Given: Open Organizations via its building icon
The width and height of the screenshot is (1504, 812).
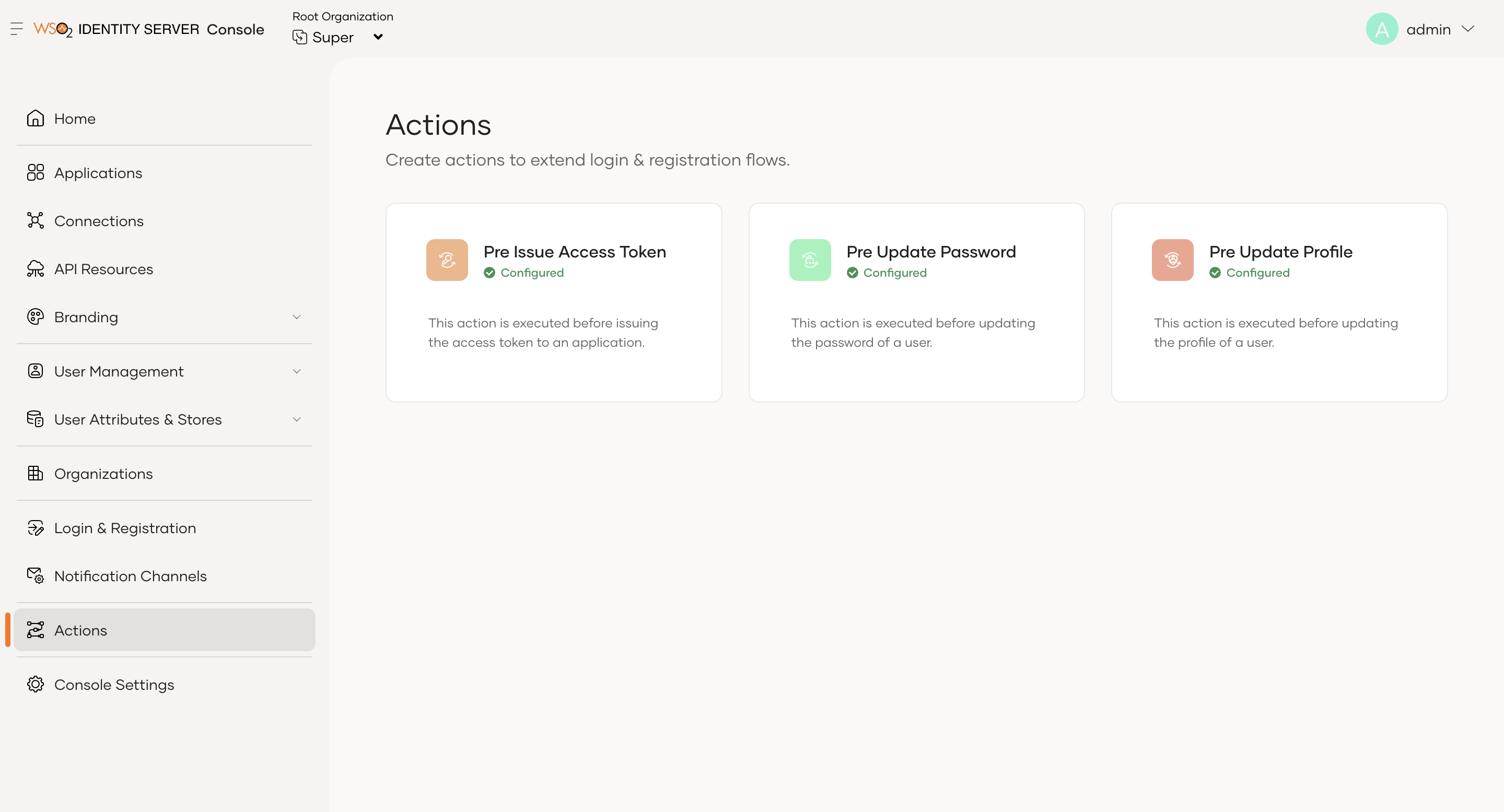Looking at the screenshot, I should pyautogui.click(x=36, y=474).
